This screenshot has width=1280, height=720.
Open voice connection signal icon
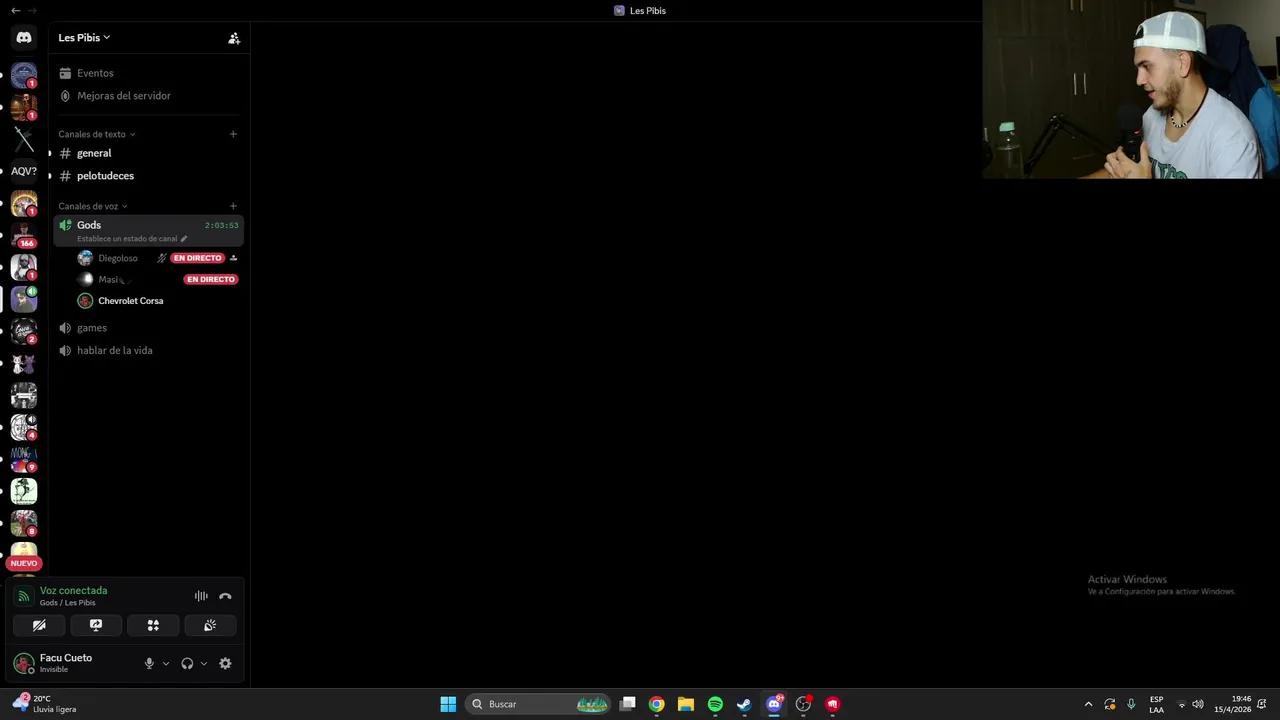(x=24, y=596)
